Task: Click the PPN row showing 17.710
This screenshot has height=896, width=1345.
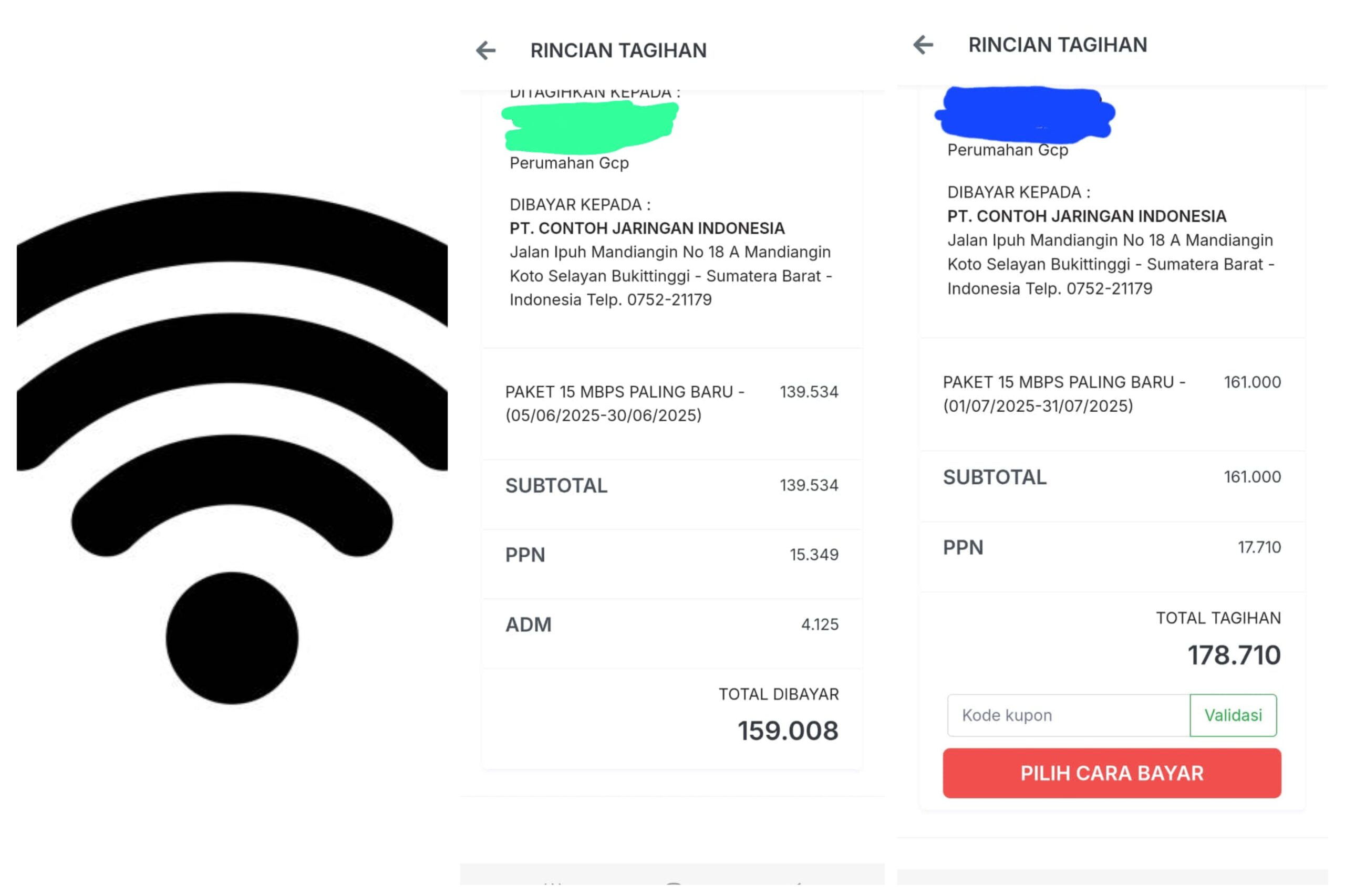Action: click(1111, 547)
